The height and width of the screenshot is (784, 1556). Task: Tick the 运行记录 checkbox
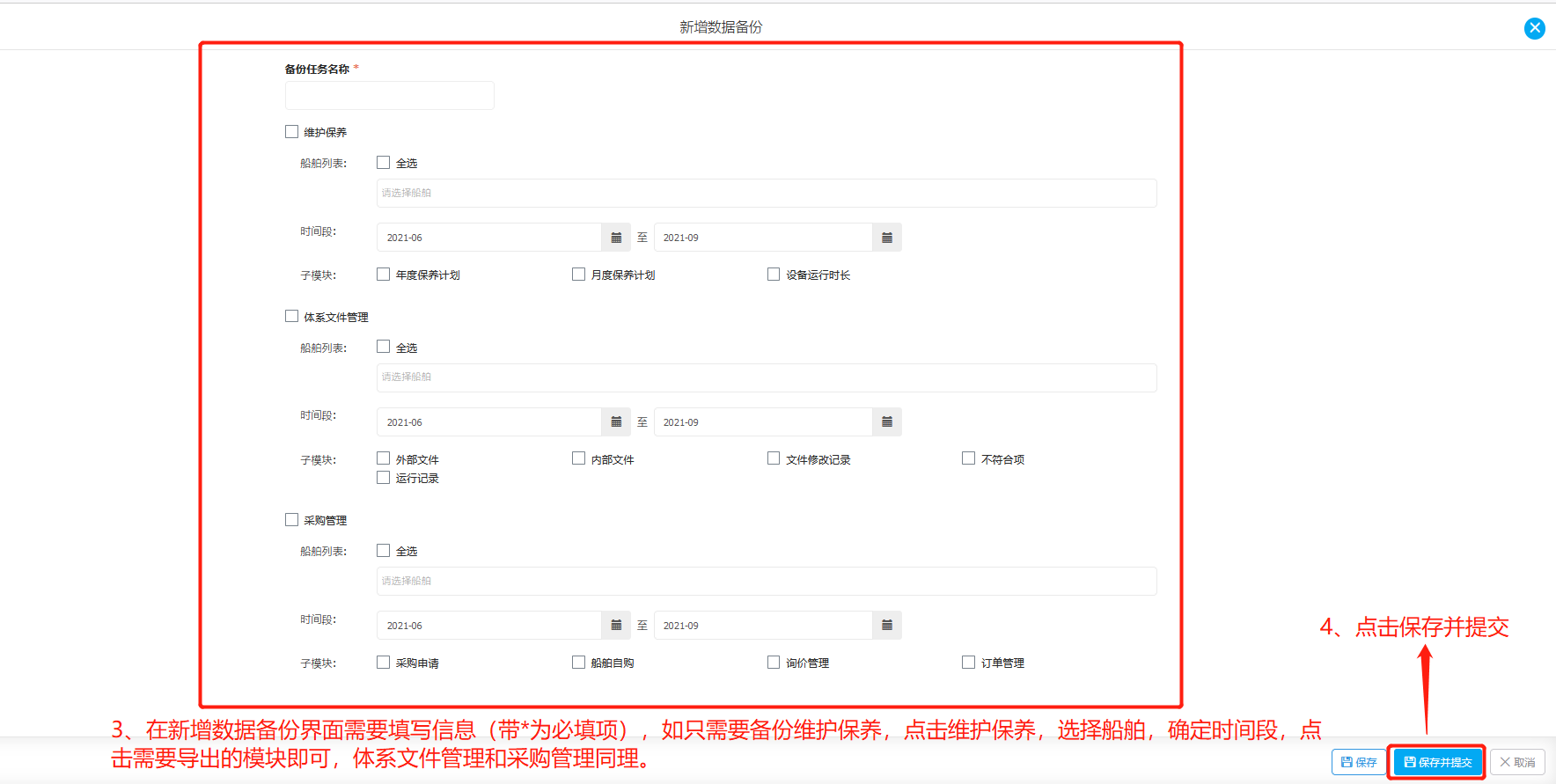click(x=383, y=478)
